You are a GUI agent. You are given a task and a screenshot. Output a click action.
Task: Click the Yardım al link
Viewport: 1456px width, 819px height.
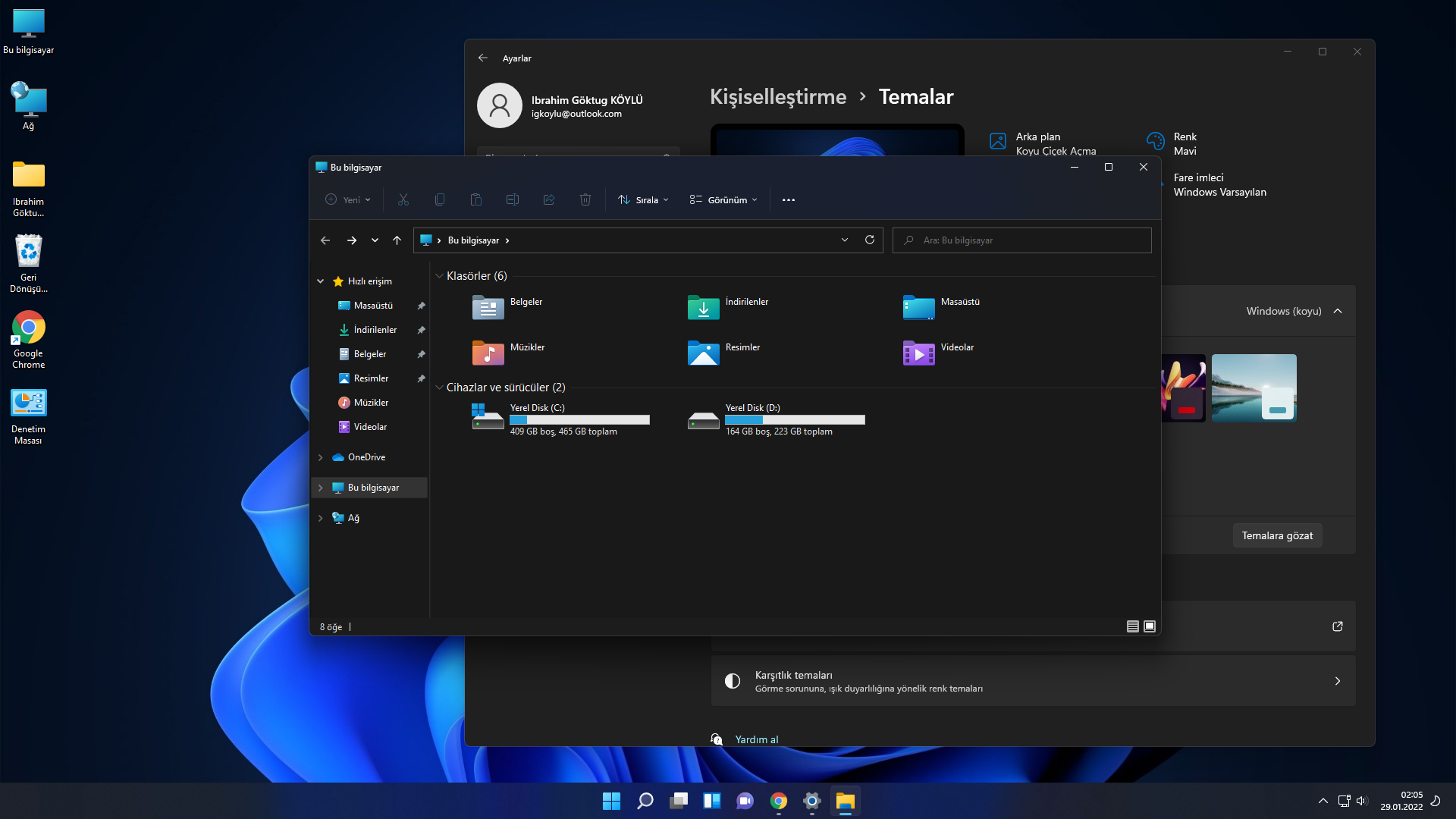(756, 739)
